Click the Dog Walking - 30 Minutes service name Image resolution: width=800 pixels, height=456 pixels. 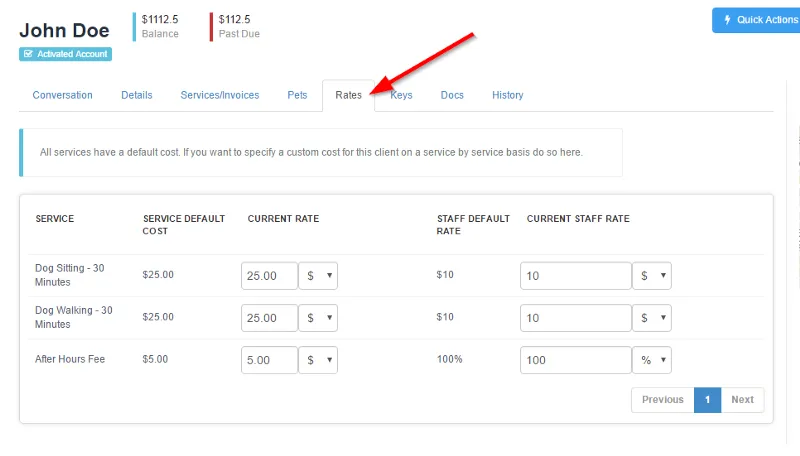[x=73, y=317]
